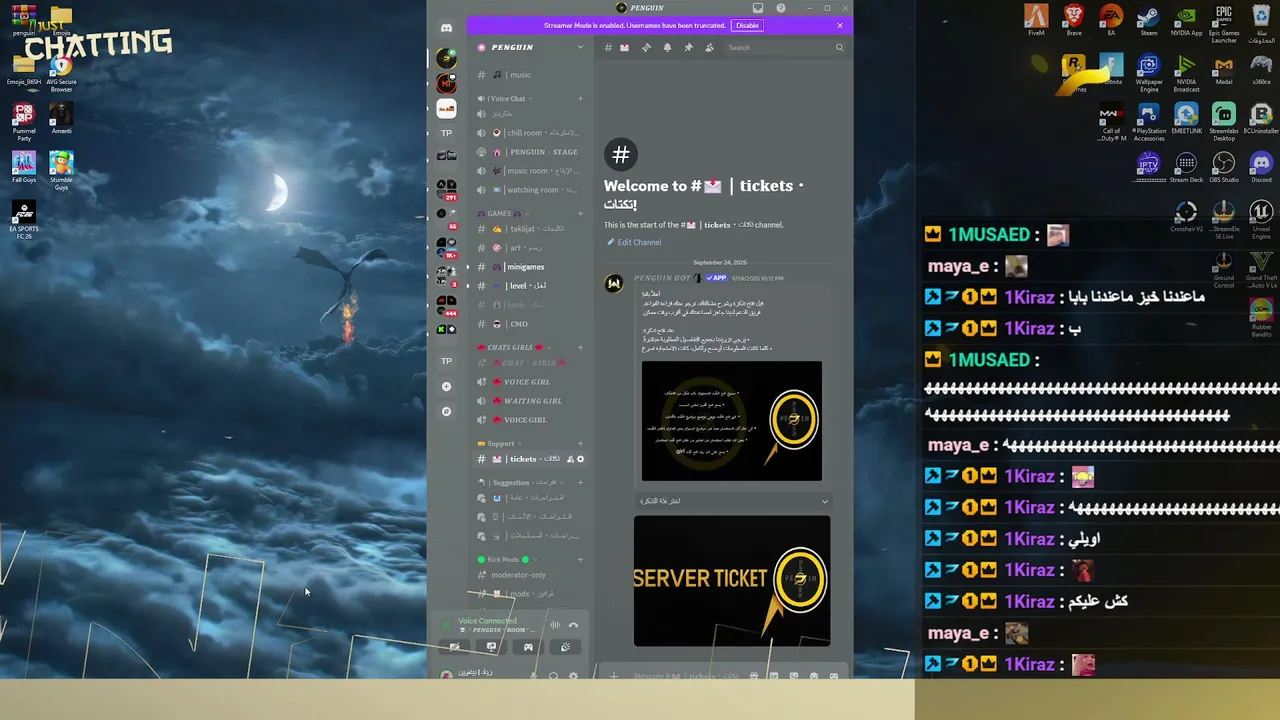This screenshot has width=1280, height=720.
Task: Open the level channel
Action: click(x=530, y=286)
